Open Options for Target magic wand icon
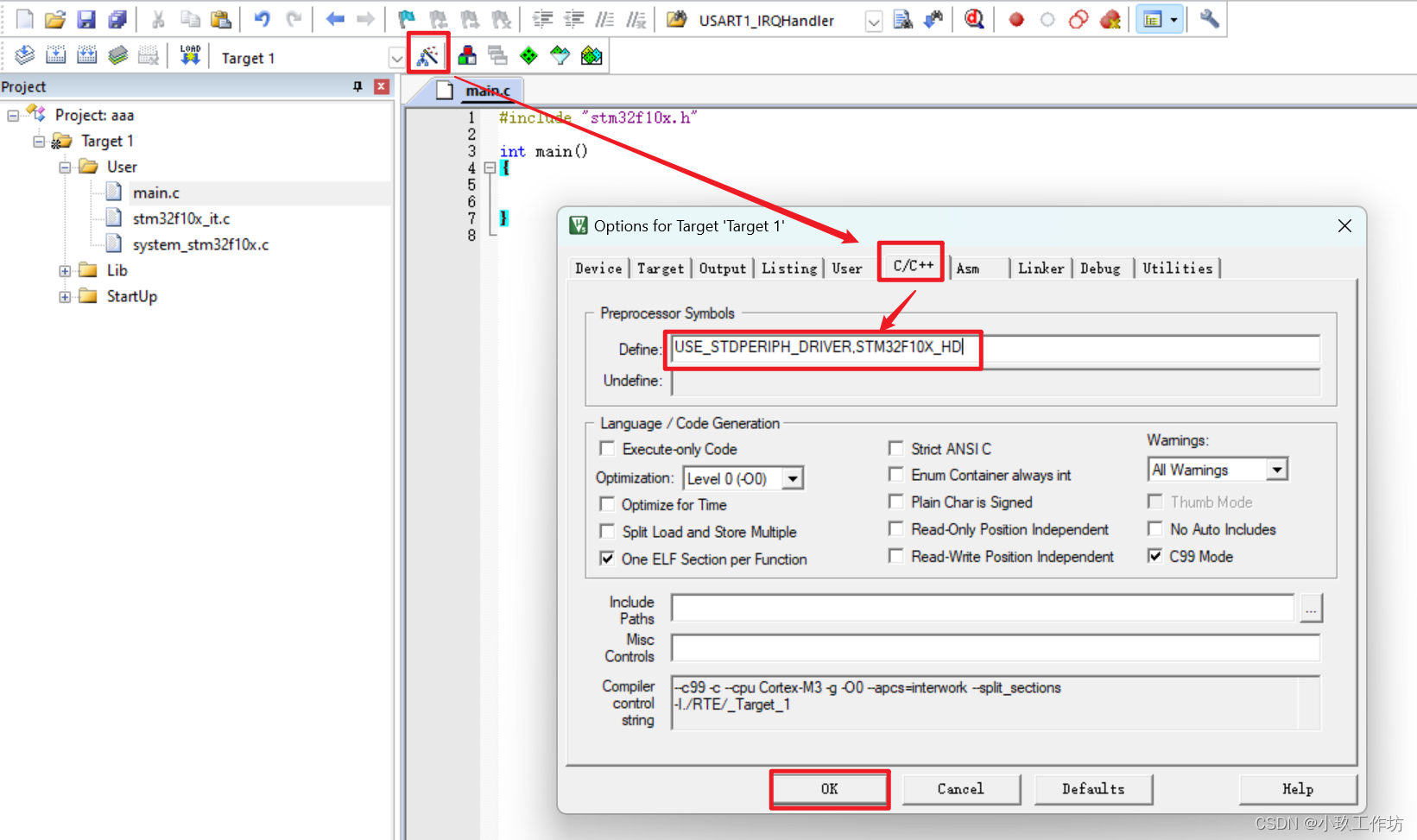The width and height of the screenshot is (1417, 840). 428,56
